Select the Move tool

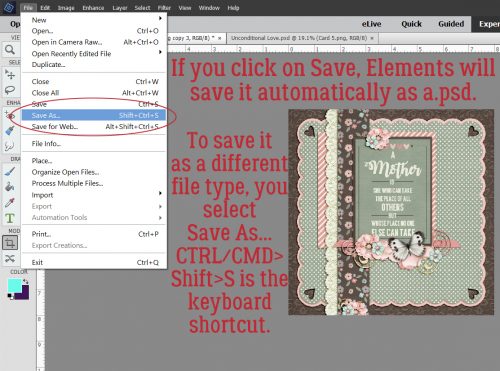[10, 74]
